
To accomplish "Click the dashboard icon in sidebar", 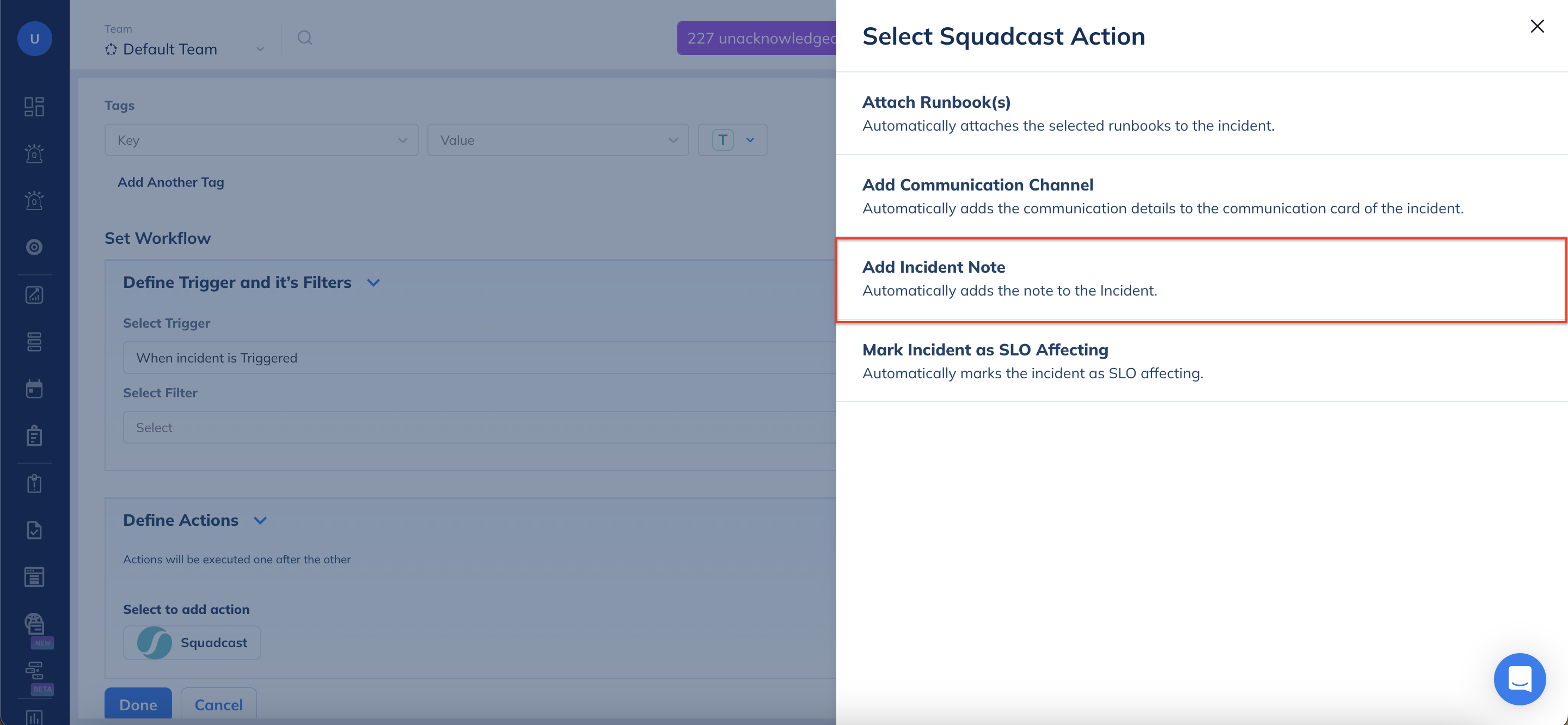I will pyautogui.click(x=34, y=107).
